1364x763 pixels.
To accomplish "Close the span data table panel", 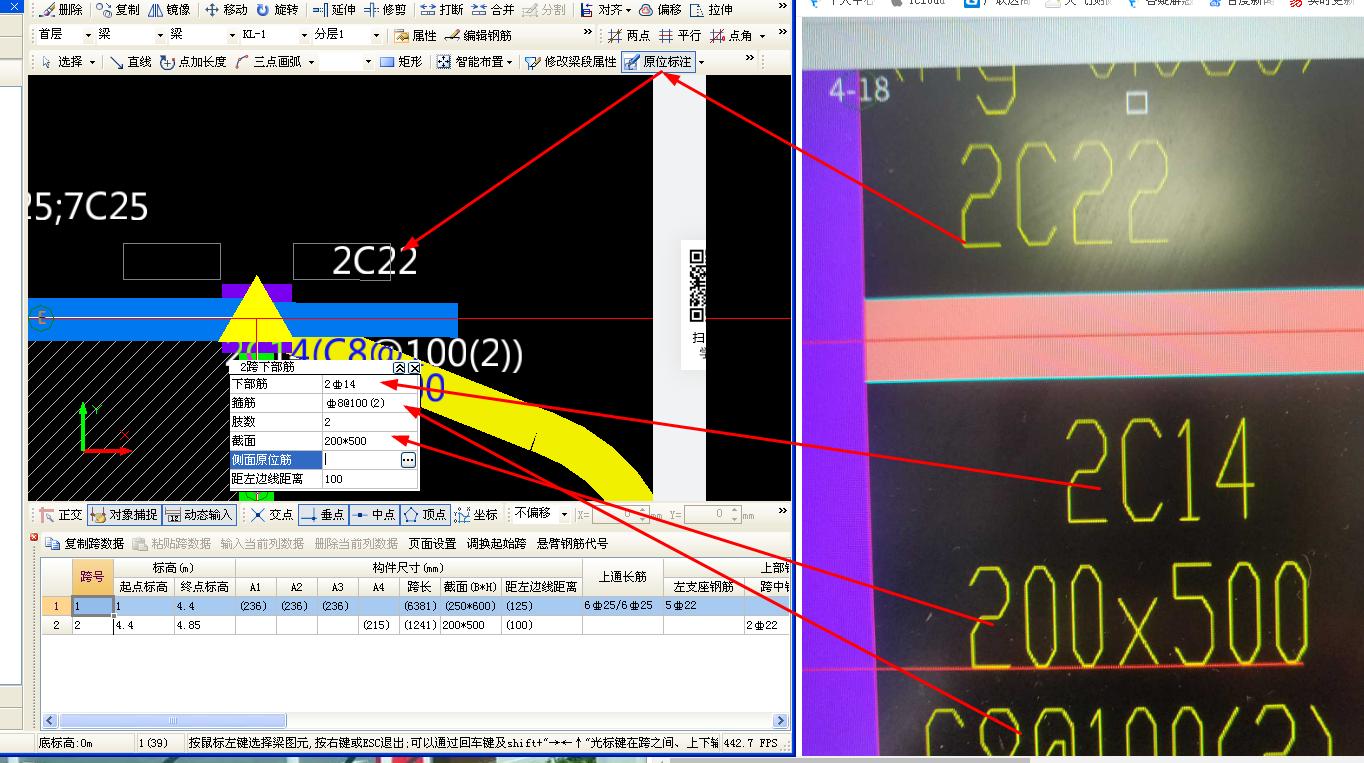I will [x=34, y=538].
